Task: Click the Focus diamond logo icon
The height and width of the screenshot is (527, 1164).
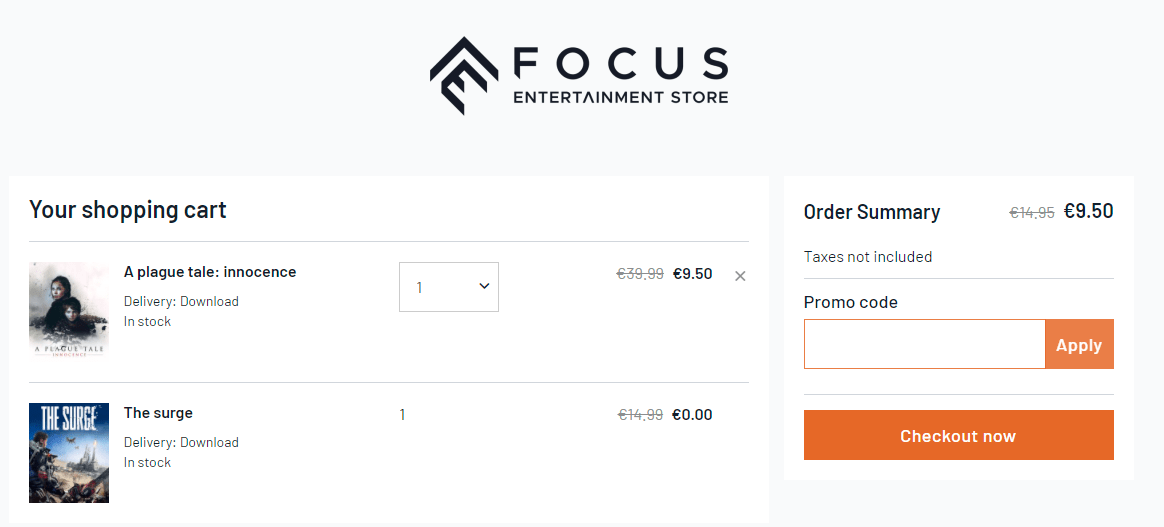Action: (464, 76)
